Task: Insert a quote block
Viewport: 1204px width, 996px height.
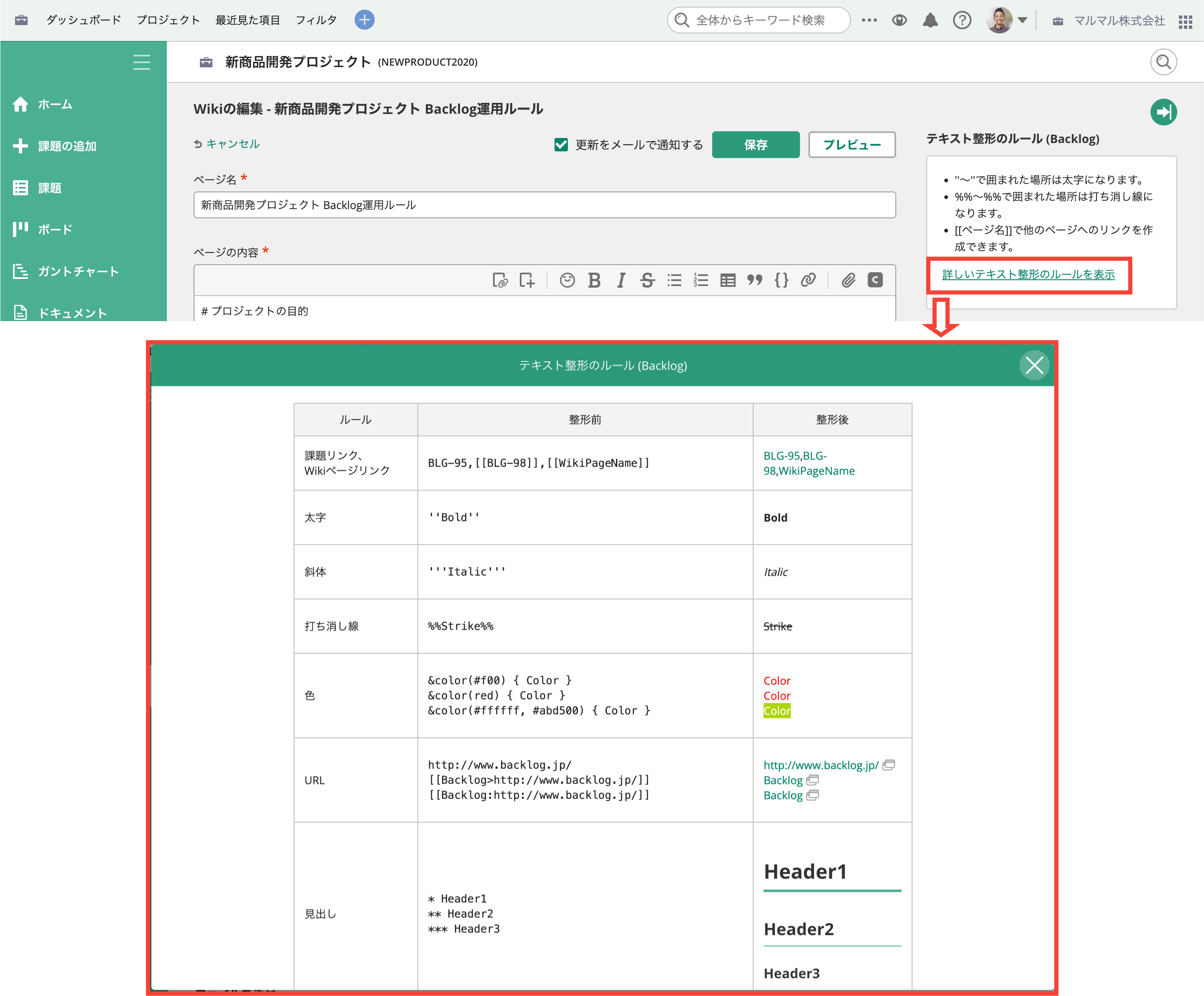Action: [x=754, y=281]
